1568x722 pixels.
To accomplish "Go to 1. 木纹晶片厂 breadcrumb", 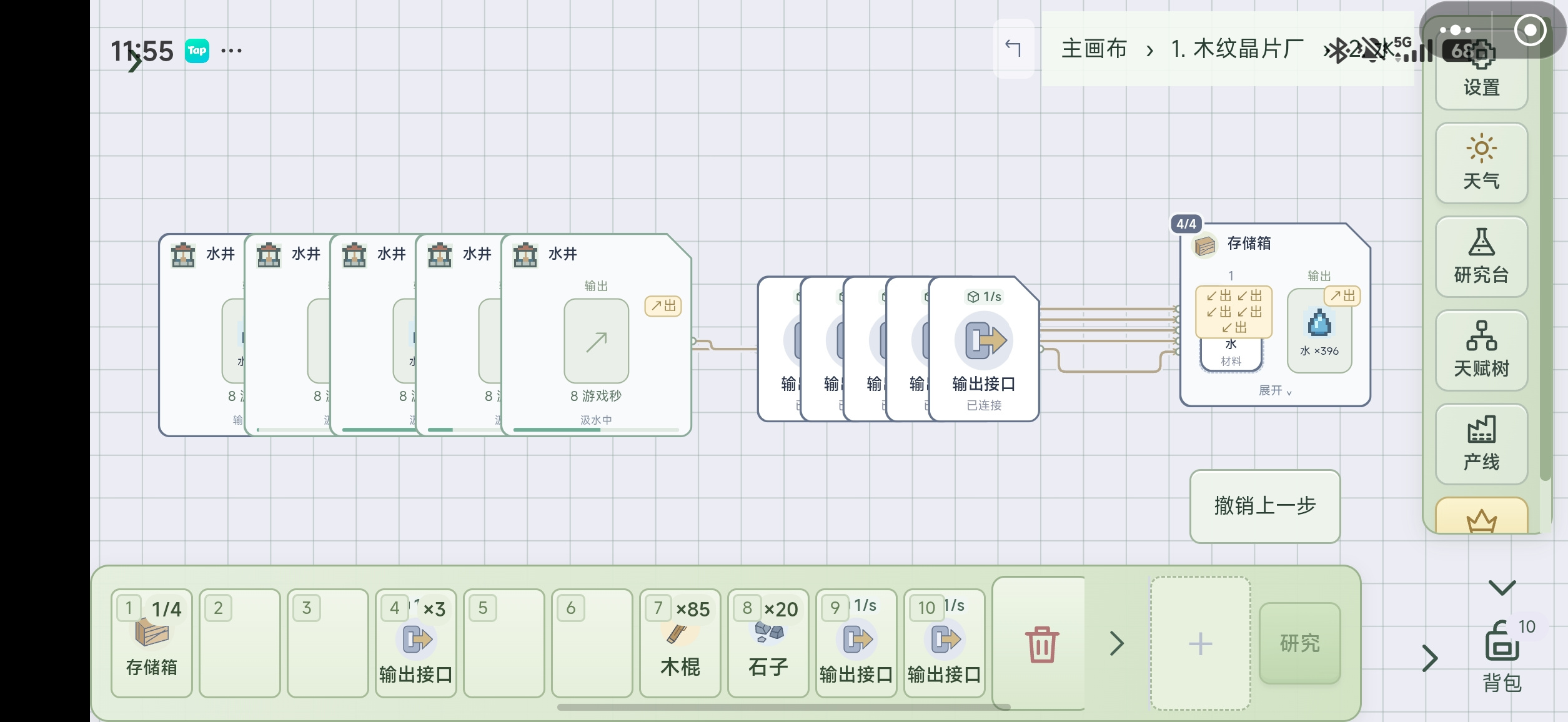I will click(1238, 49).
